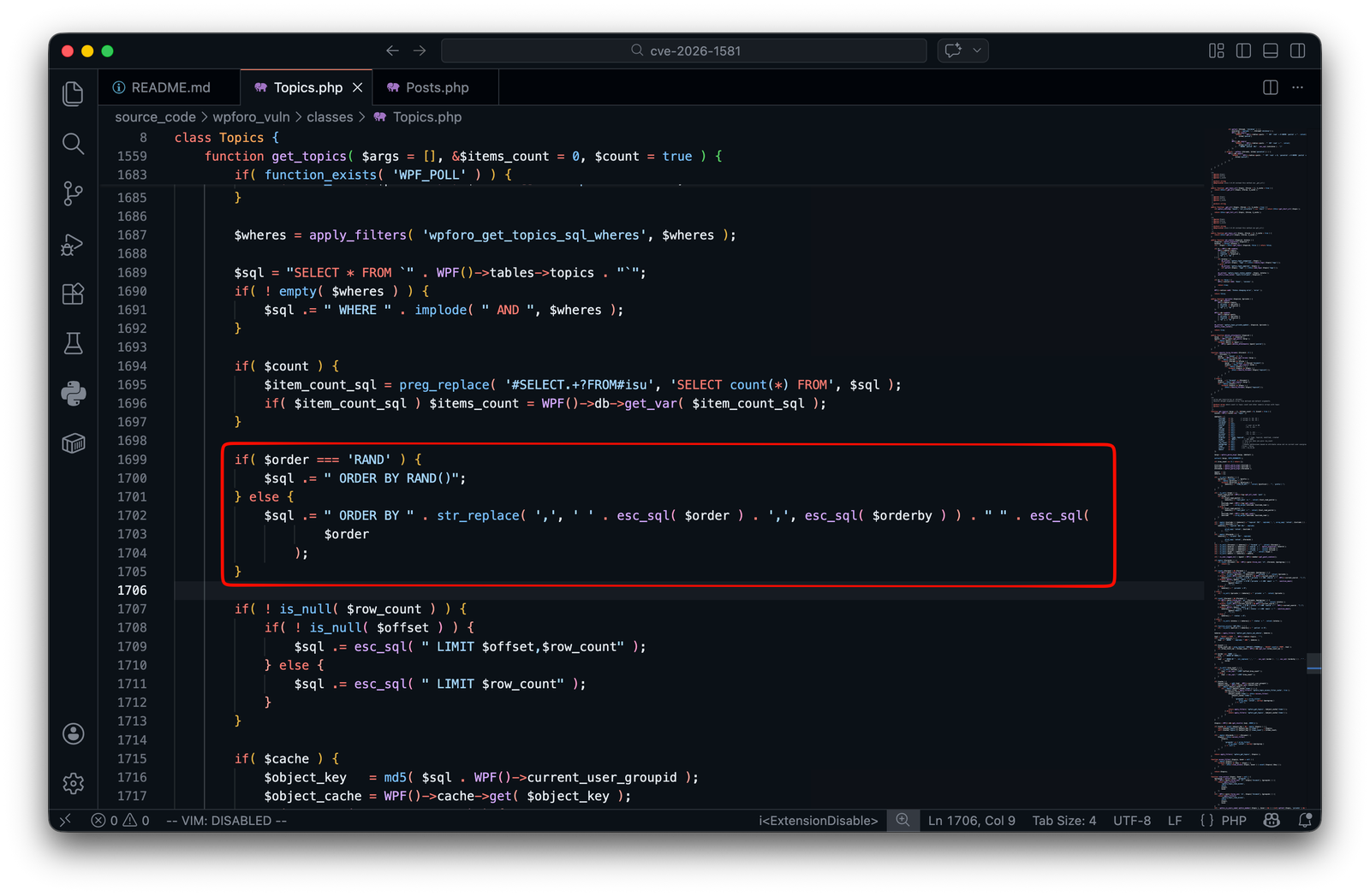Switch to the Posts.php tab
This screenshot has width=1370, height=896.
437,87
